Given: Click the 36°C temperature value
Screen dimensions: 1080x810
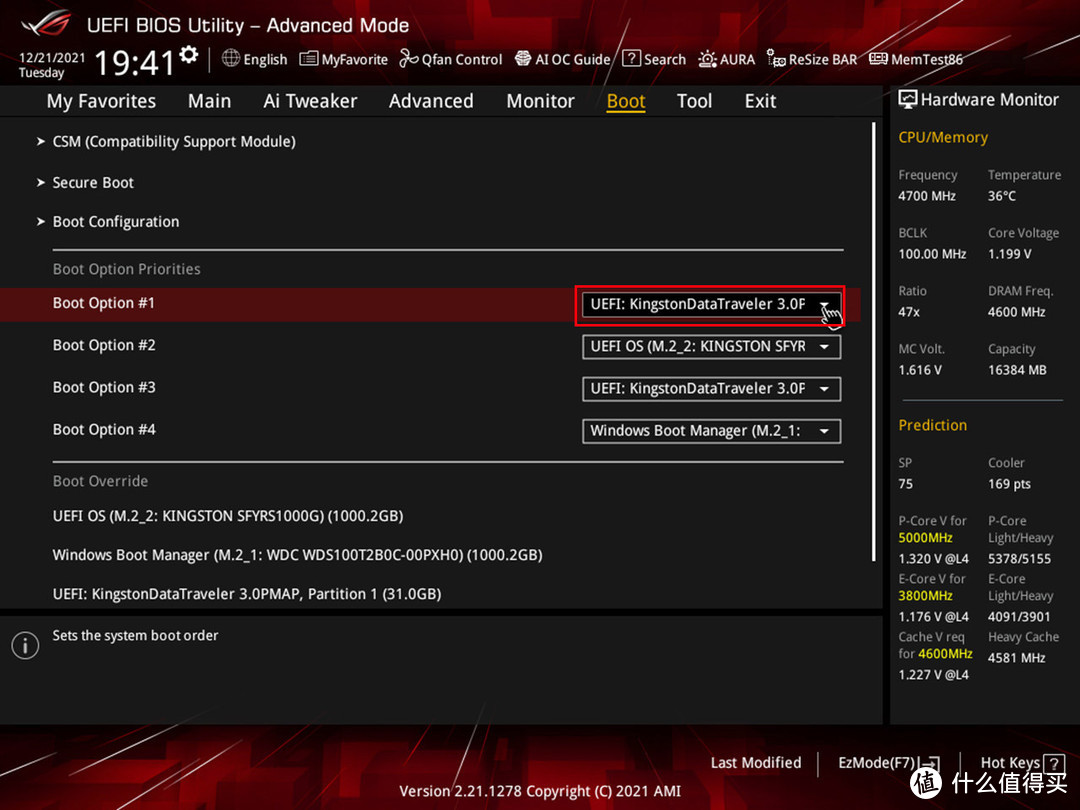Looking at the screenshot, I should [x=1001, y=196].
